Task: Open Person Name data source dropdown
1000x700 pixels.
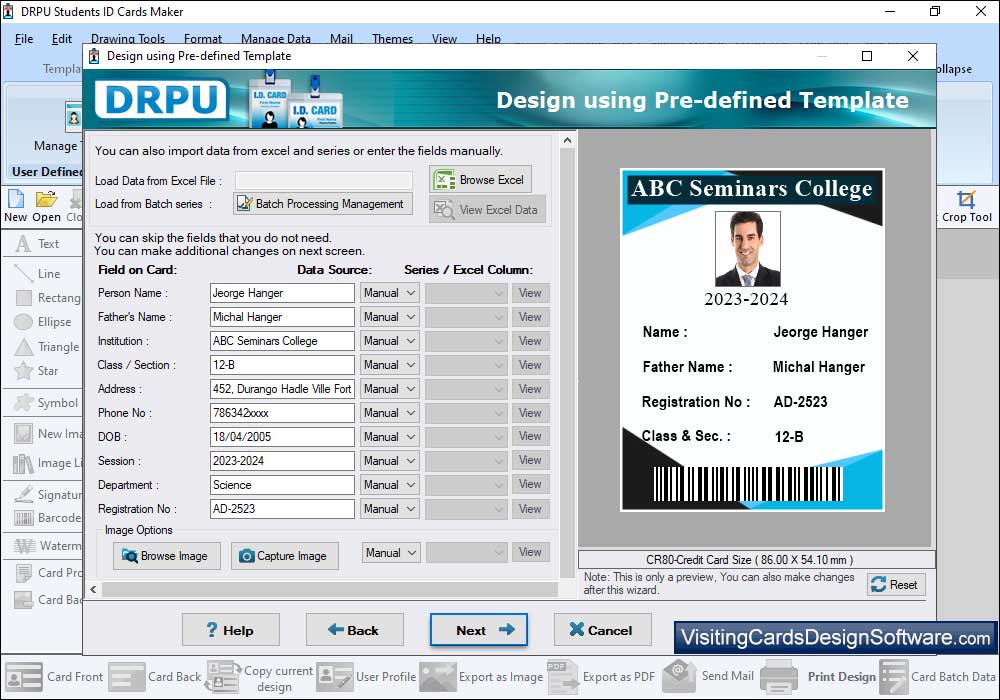Action: click(389, 293)
